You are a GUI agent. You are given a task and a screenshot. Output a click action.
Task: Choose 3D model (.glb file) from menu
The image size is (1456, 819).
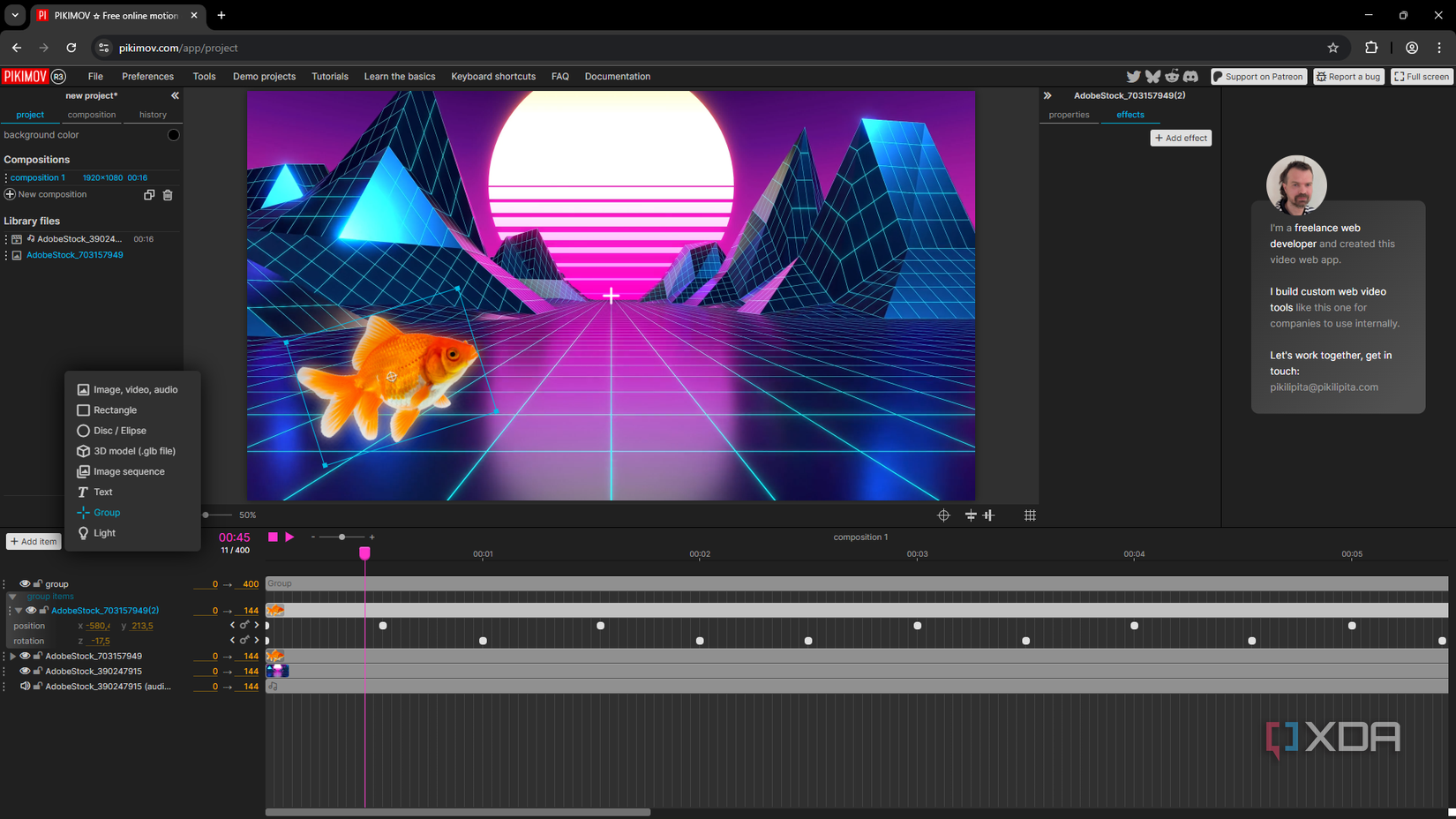coord(134,451)
